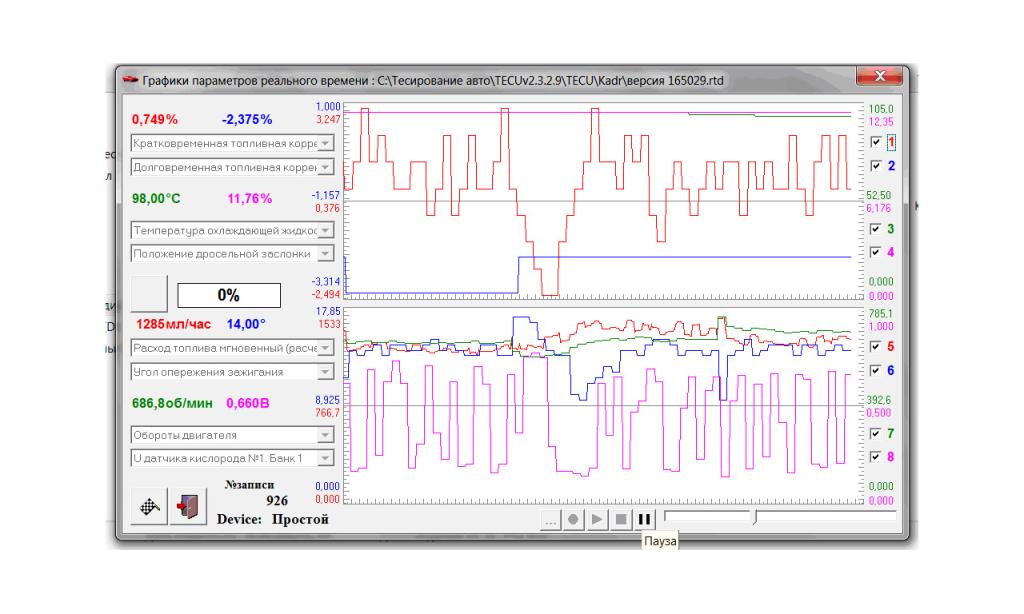Screen dimensions: 1024x614
Task: Open the Кратковременная топливная коррекция dropdown
Action: point(324,144)
